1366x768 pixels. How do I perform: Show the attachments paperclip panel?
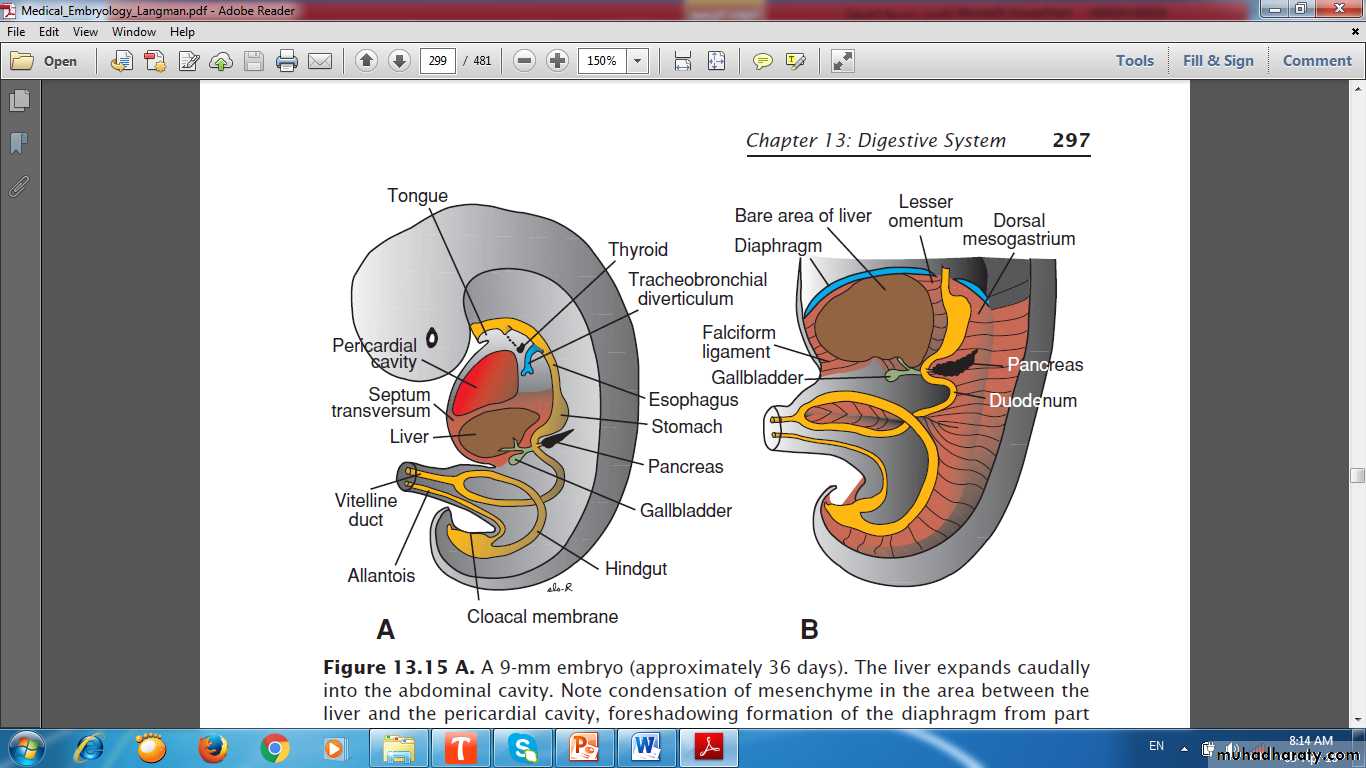(19, 187)
